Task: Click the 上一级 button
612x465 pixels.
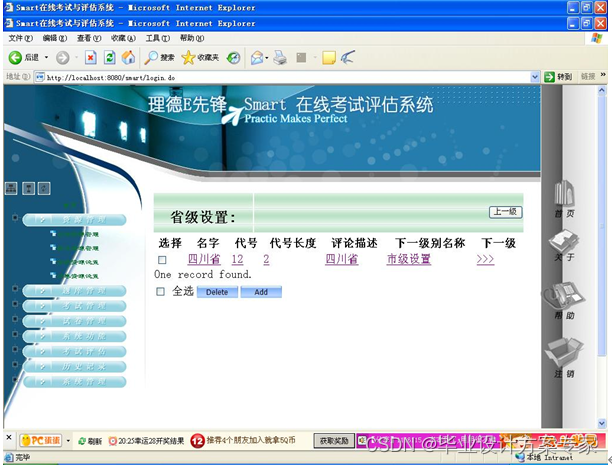Action: pyautogui.click(x=505, y=212)
